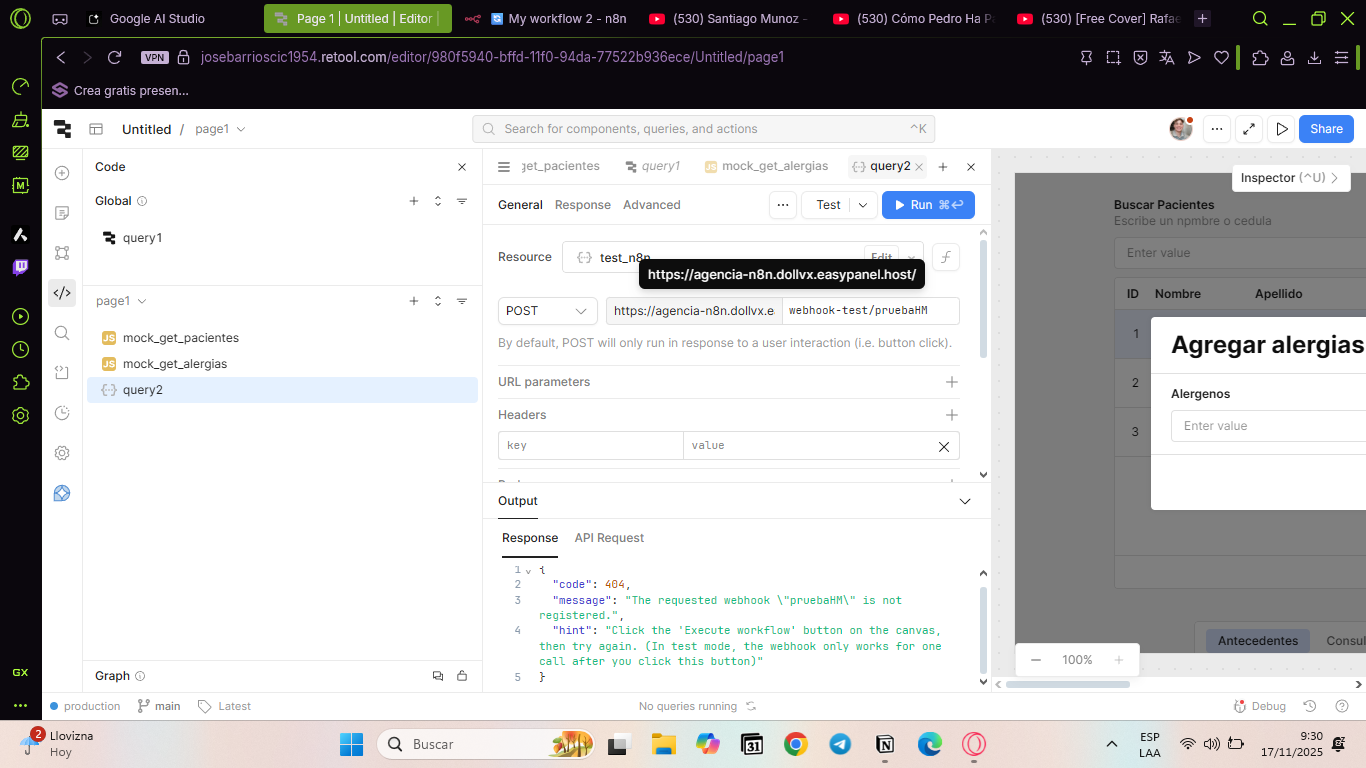The image size is (1366, 768).
Task: Delete the header key-value row
Action: [943, 446]
